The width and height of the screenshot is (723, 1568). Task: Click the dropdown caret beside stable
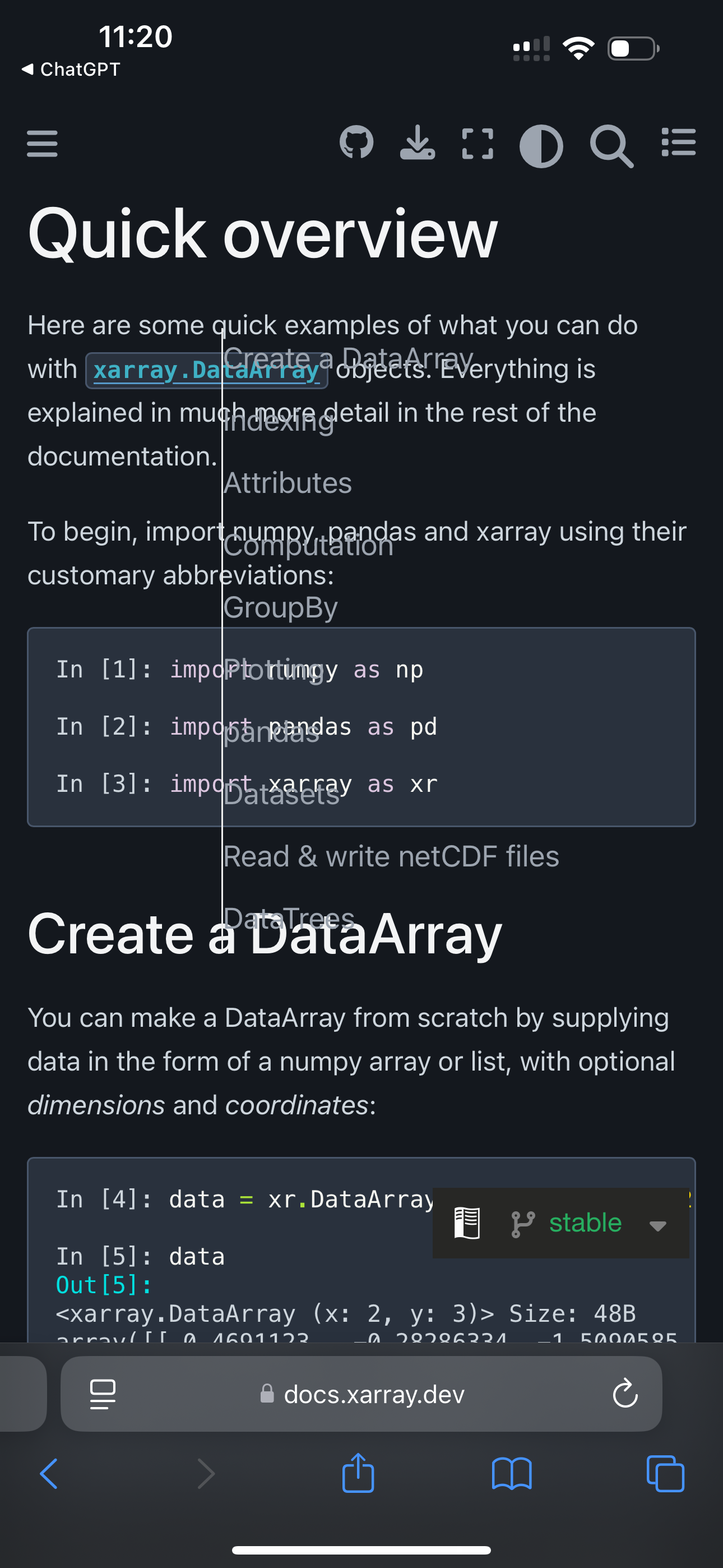coord(658,1225)
